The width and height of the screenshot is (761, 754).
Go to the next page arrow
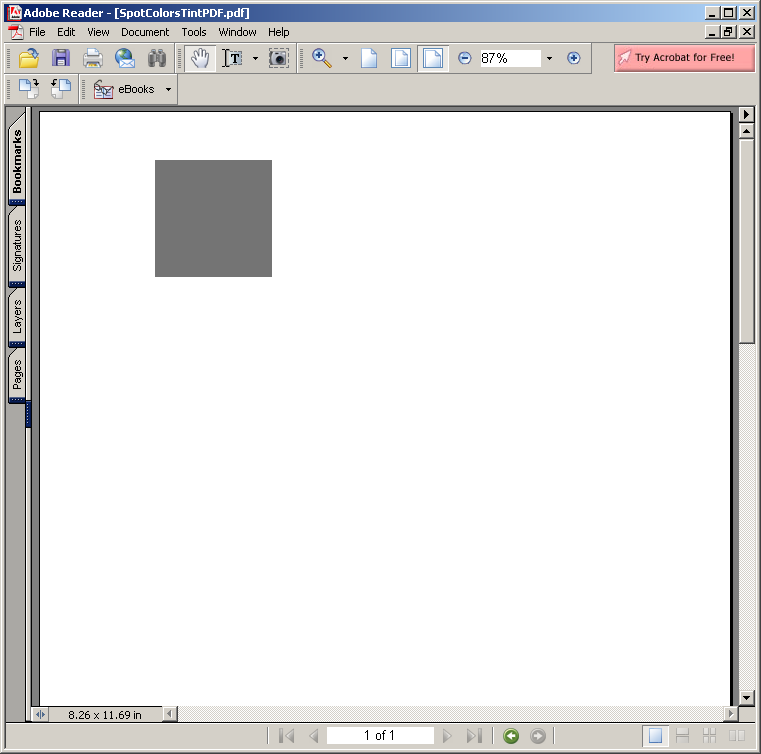[447, 736]
